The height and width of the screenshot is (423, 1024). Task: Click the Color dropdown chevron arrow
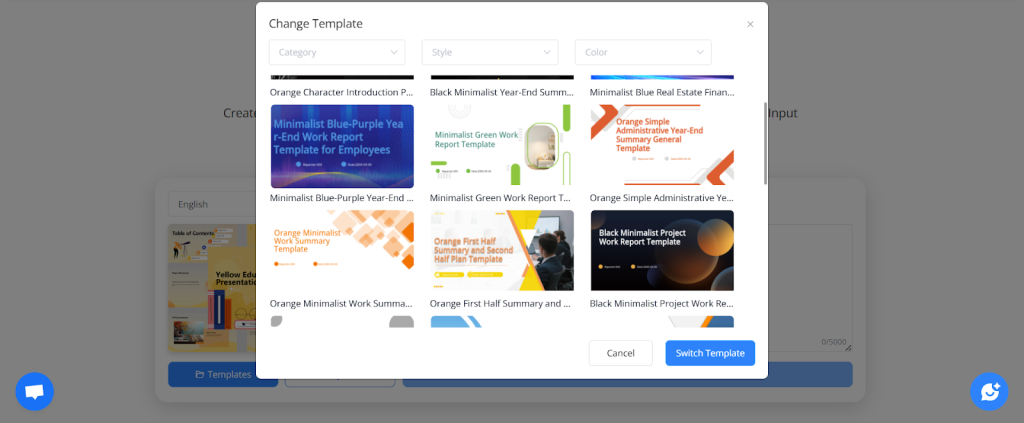click(x=699, y=52)
